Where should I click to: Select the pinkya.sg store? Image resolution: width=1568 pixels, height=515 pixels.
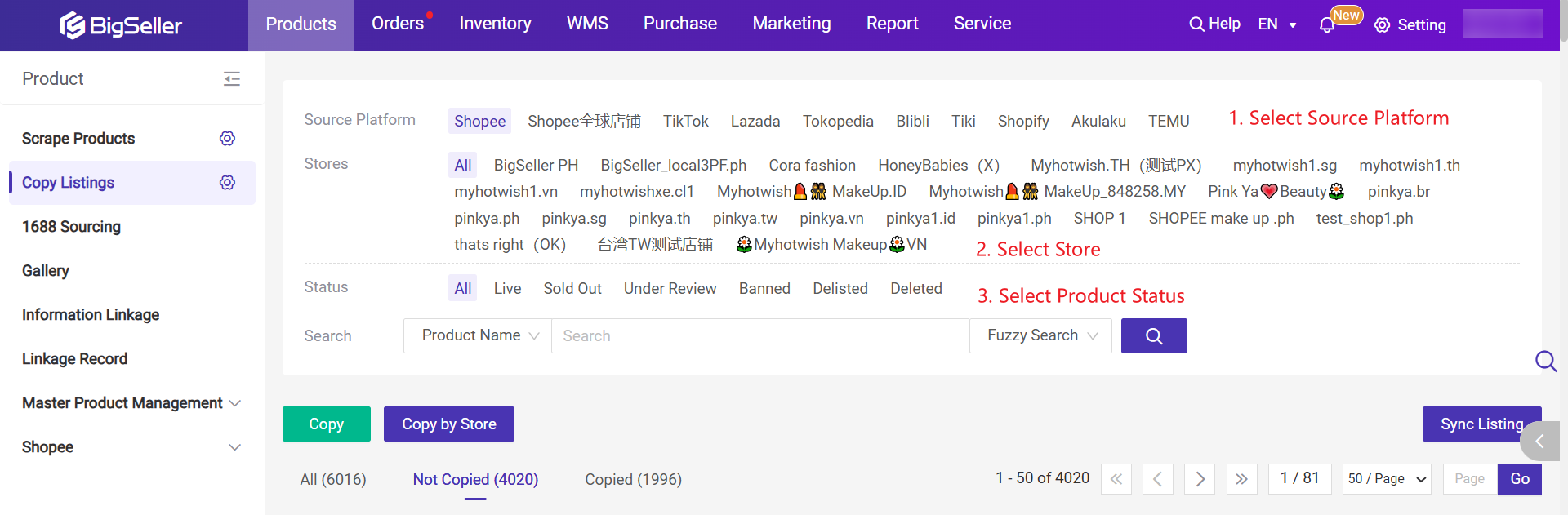point(574,218)
